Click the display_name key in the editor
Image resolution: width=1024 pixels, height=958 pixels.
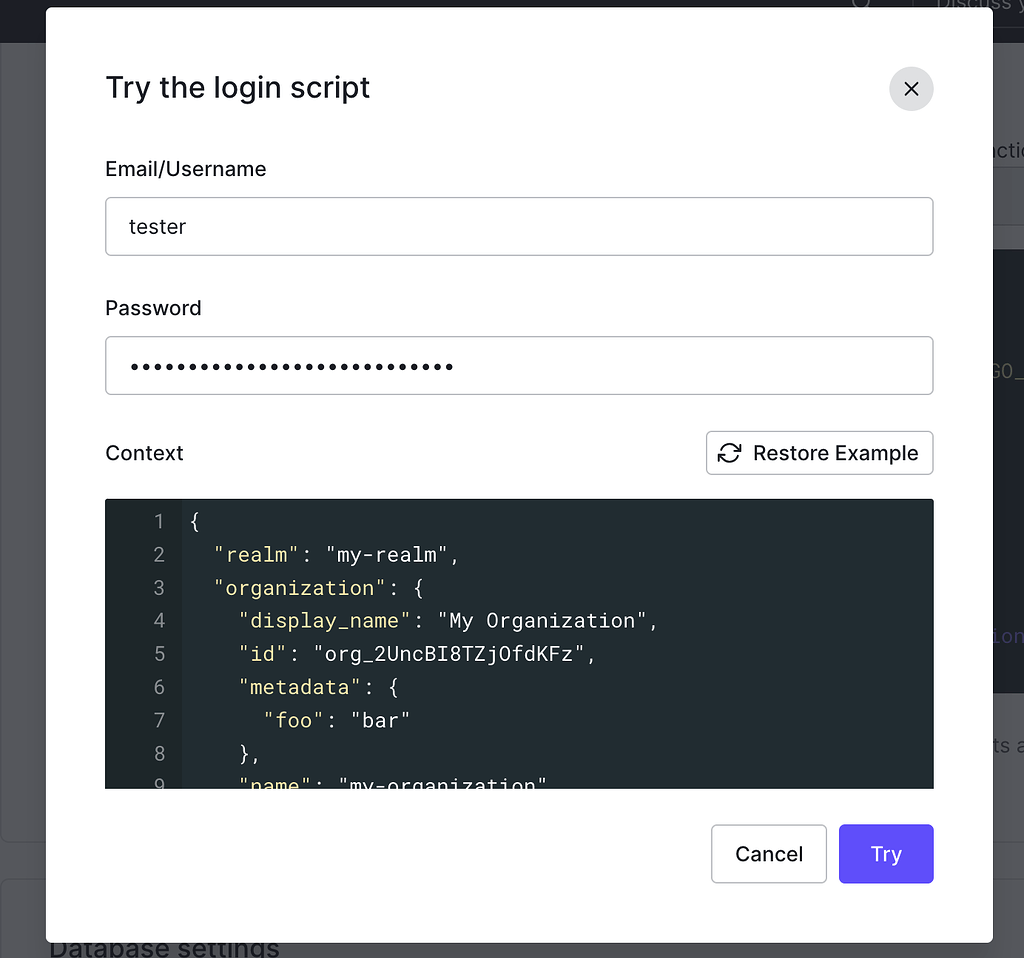pyautogui.click(x=325, y=620)
